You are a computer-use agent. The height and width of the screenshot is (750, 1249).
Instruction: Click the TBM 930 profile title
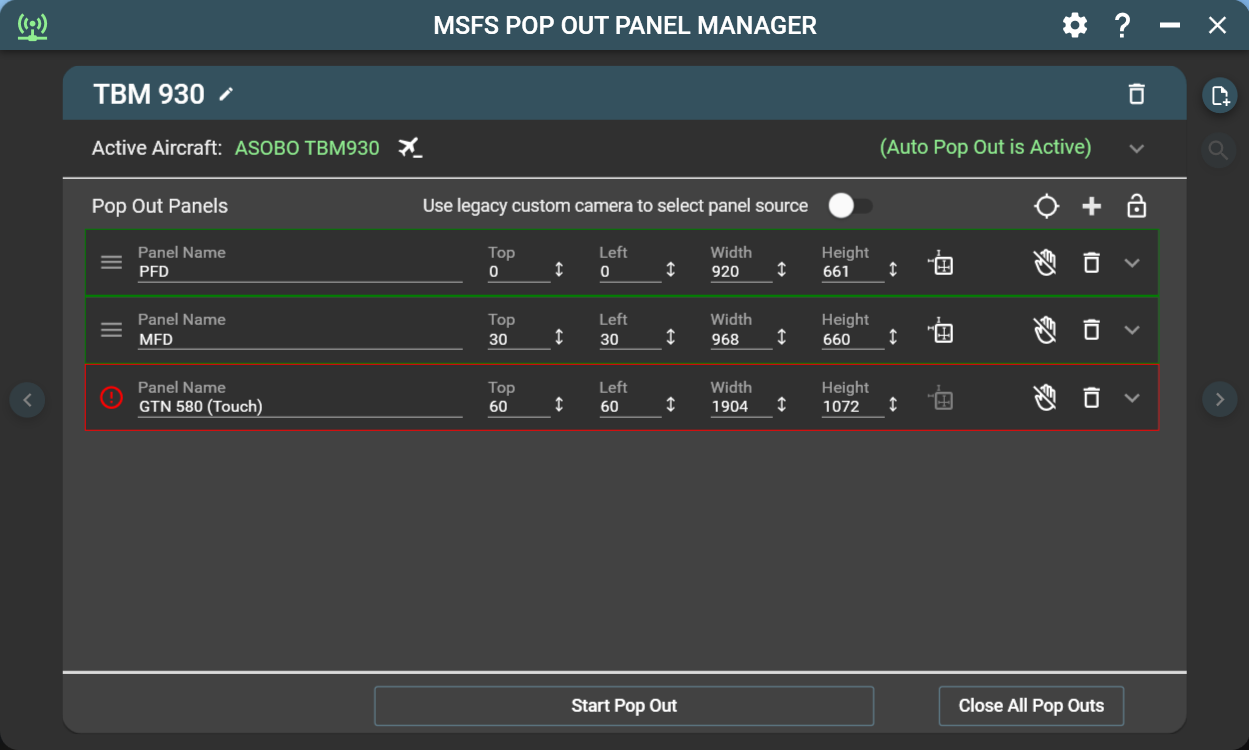pos(149,94)
